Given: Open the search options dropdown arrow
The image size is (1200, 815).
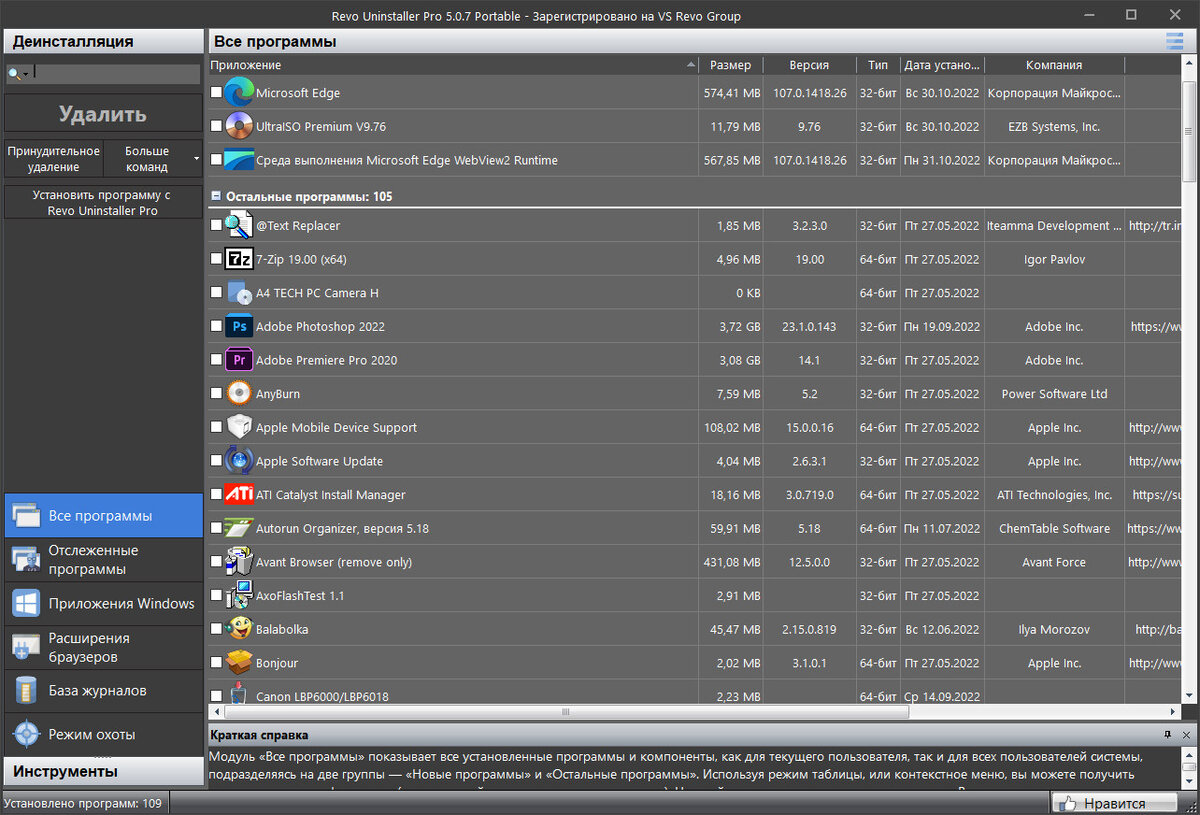Looking at the screenshot, I should (x=25, y=74).
